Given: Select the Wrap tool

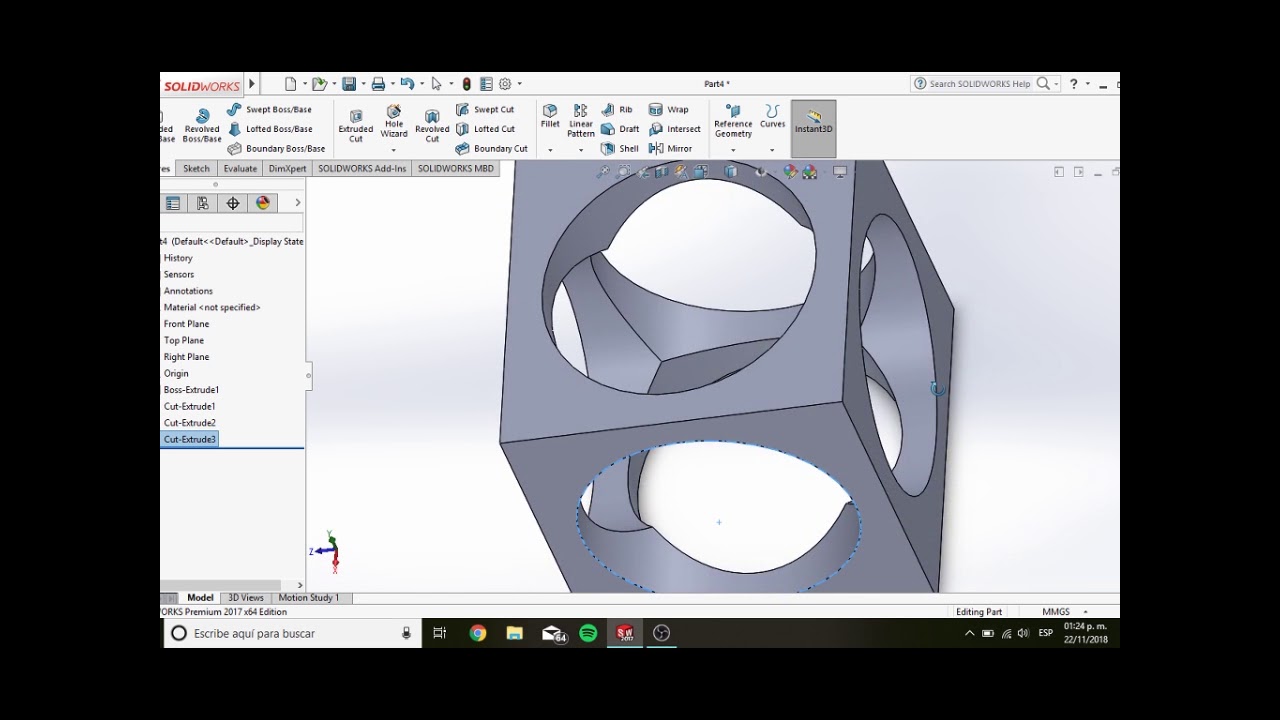Looking at the screenshot, I should tap(669, 110).
